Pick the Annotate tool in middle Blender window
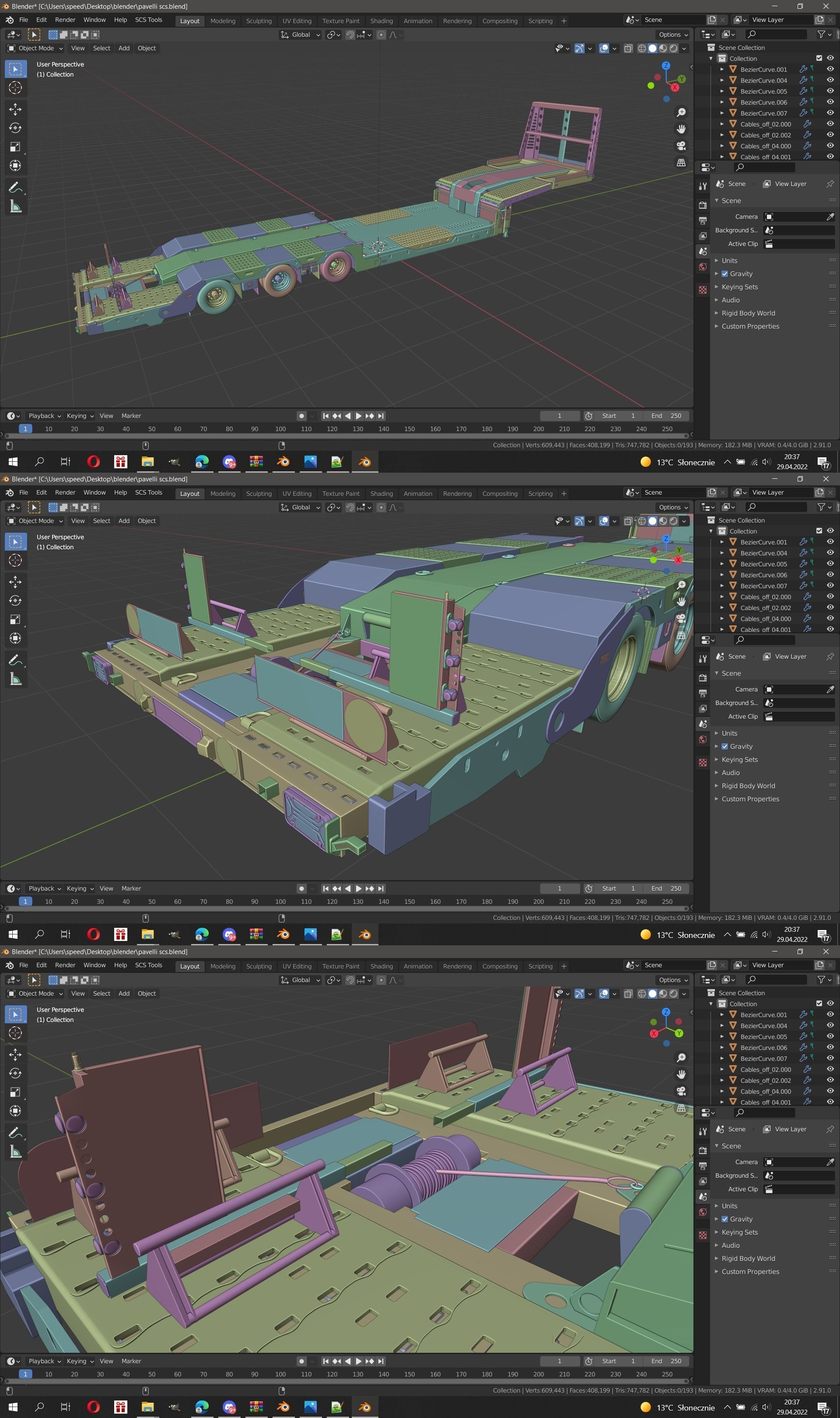The width and height of the screenshot is (840, 1418). [x=15, y=660]
